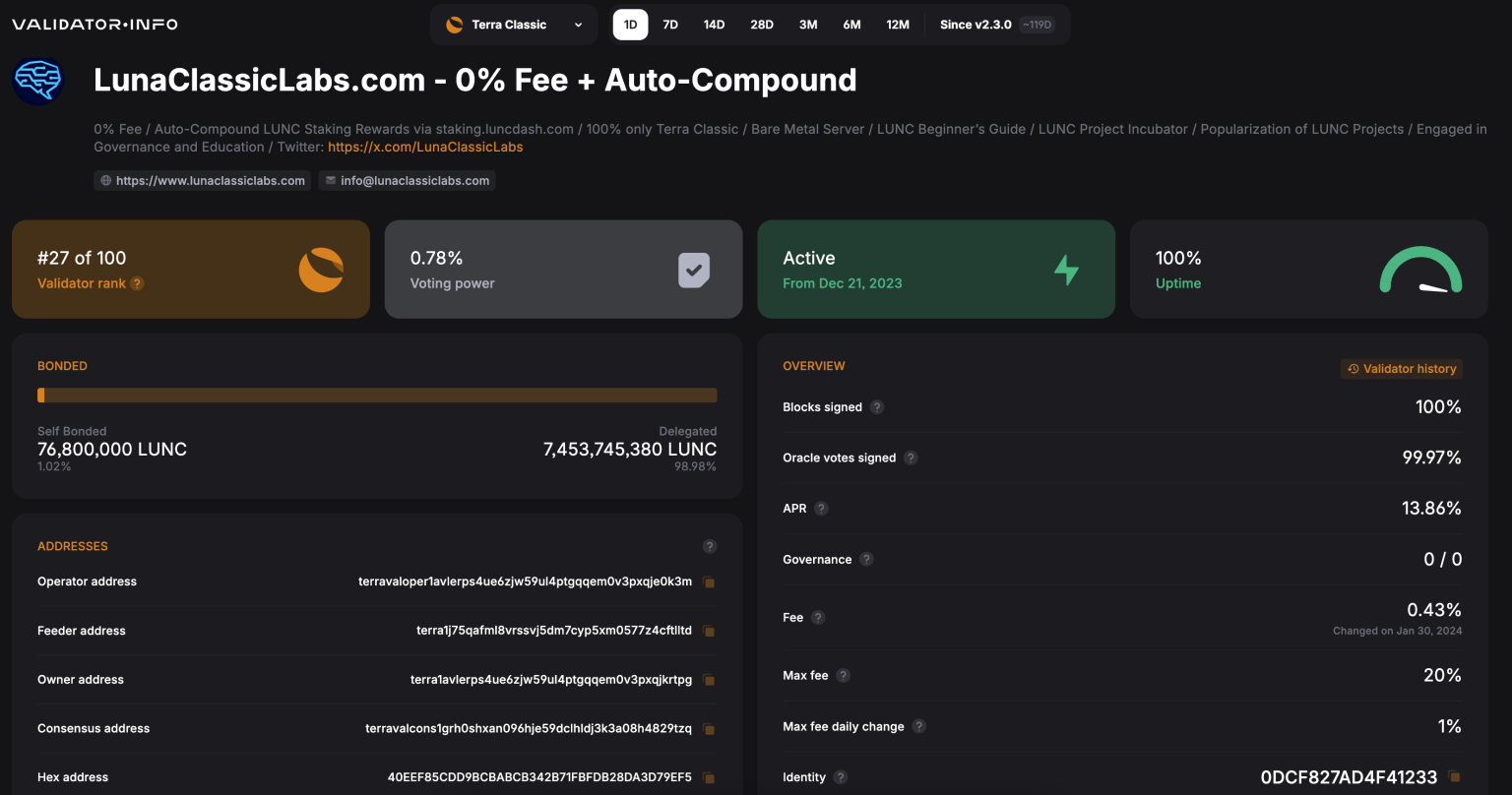Copy the Operator address

point(709,582)
